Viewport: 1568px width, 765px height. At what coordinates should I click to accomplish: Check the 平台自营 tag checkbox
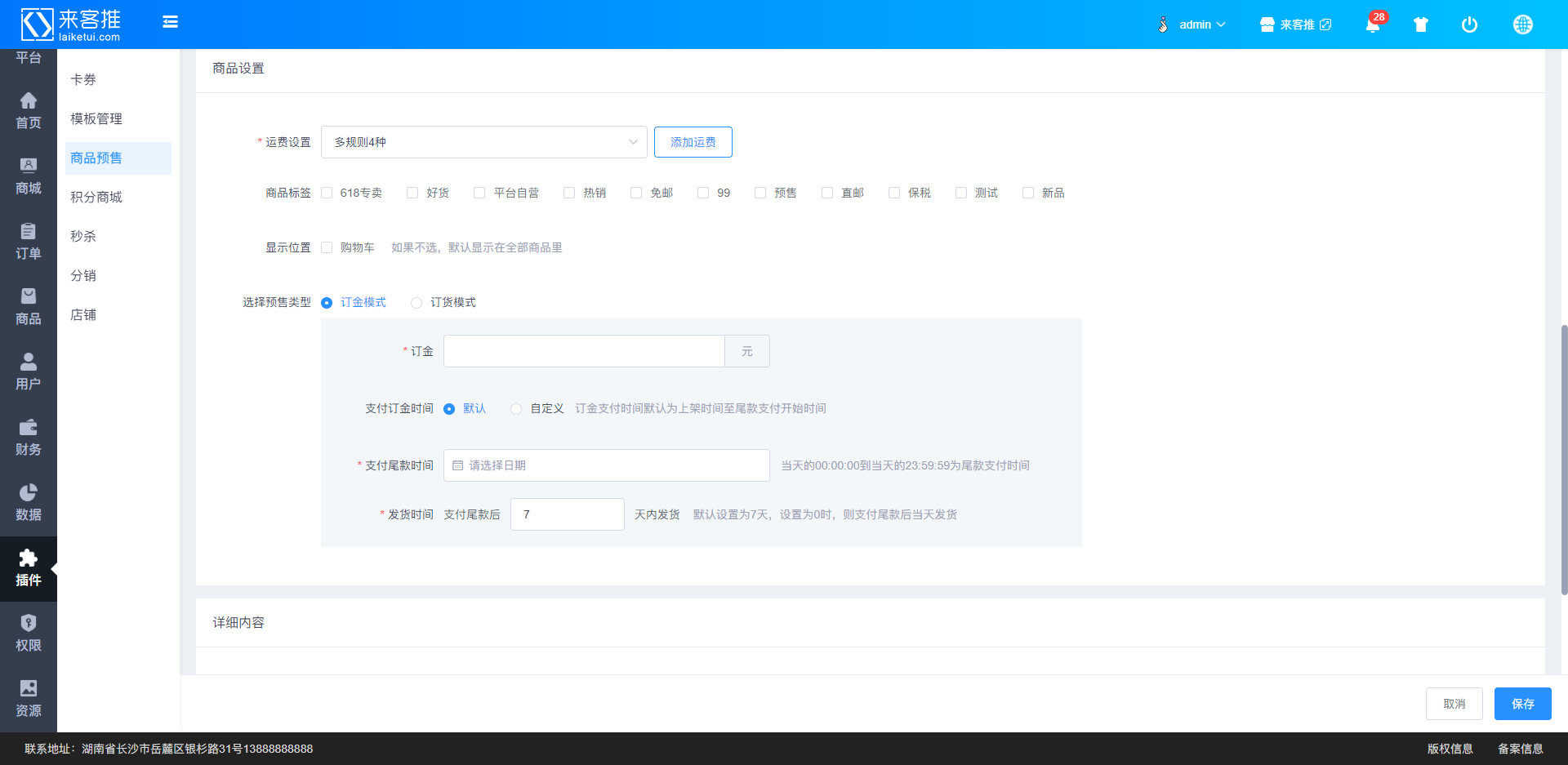[479, 193]
